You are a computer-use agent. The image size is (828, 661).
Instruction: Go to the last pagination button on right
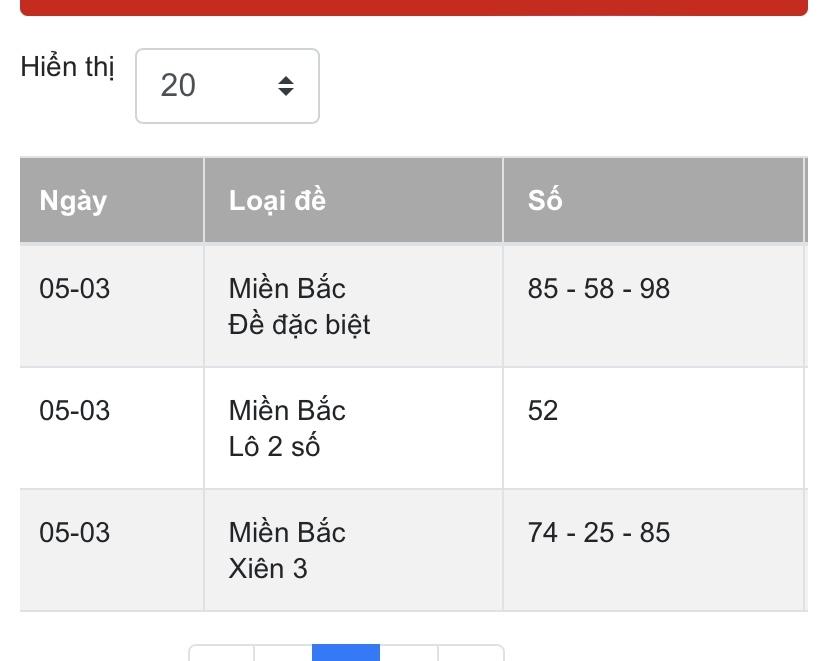[x=471, y=653]
